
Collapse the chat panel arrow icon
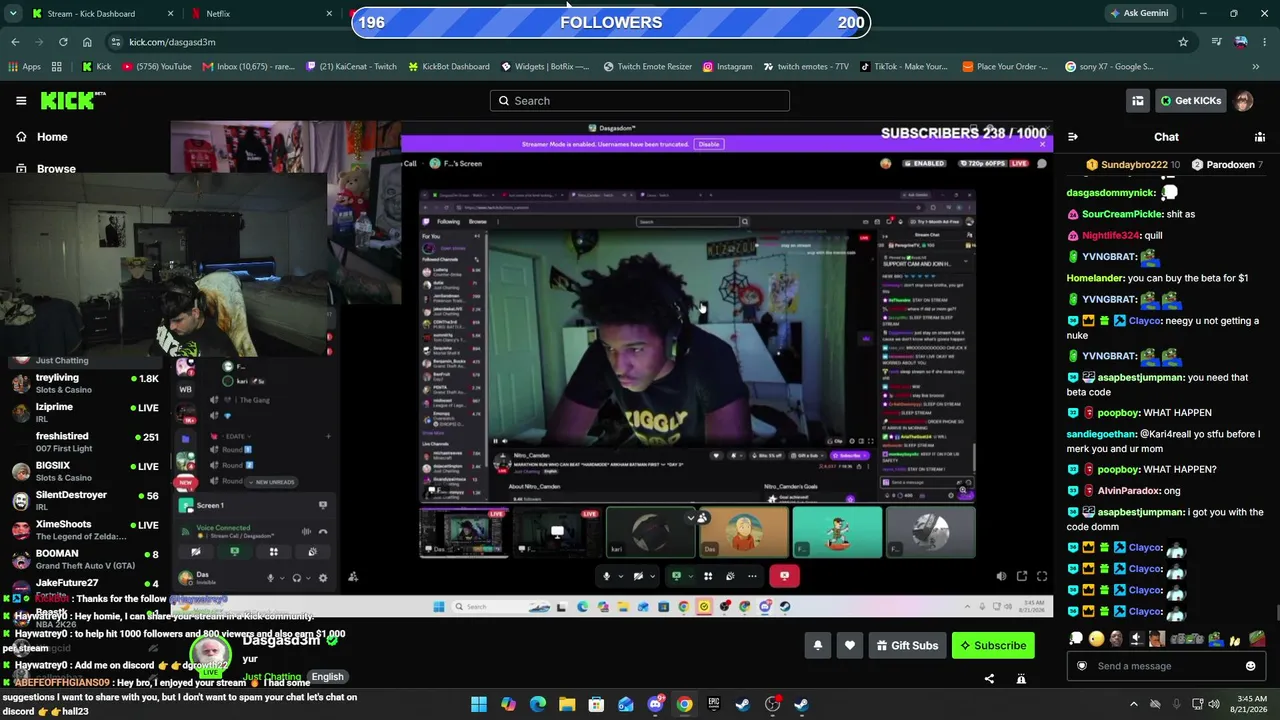tap(1073, 137)
